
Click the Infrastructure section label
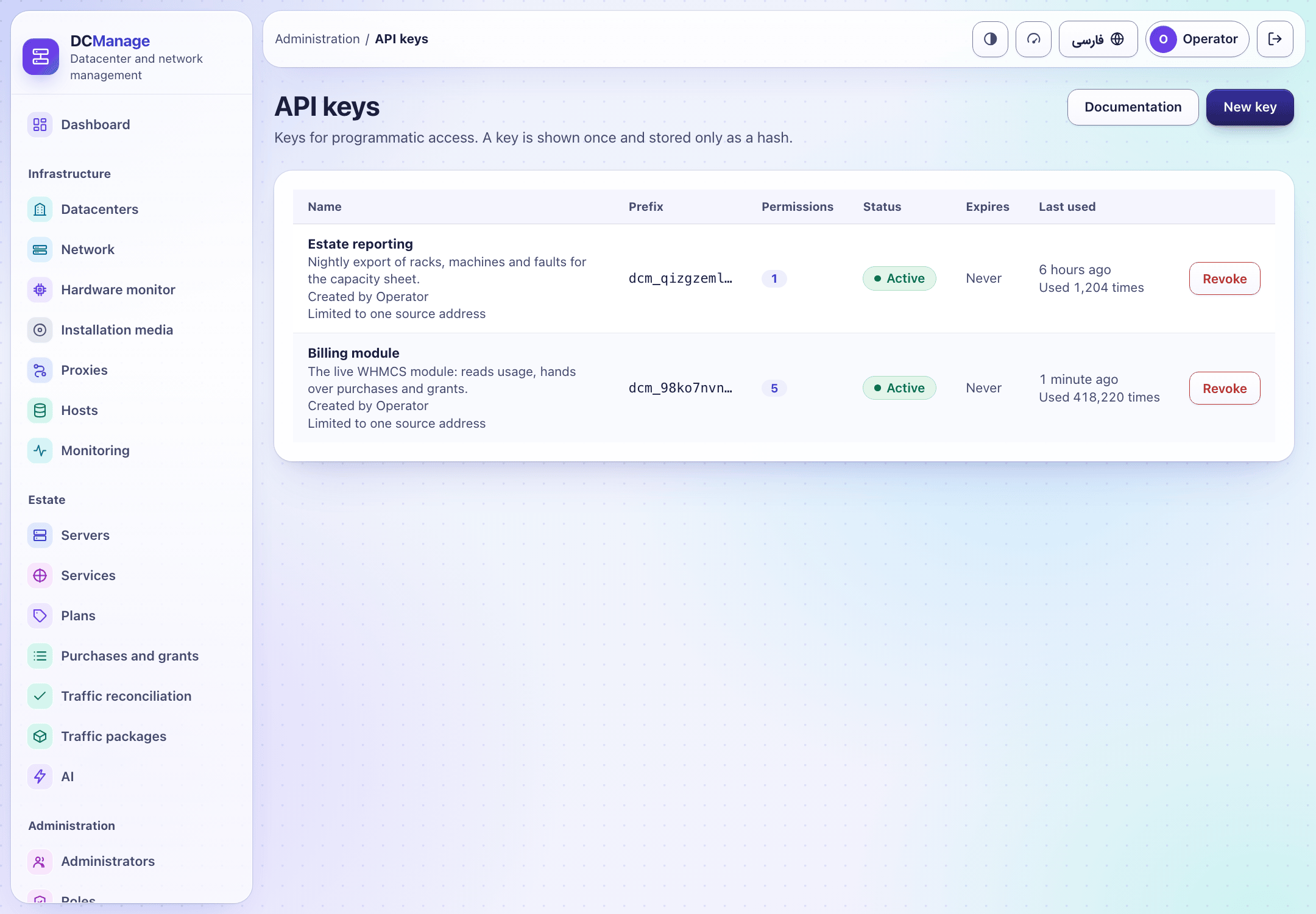[x=69, y=174]
